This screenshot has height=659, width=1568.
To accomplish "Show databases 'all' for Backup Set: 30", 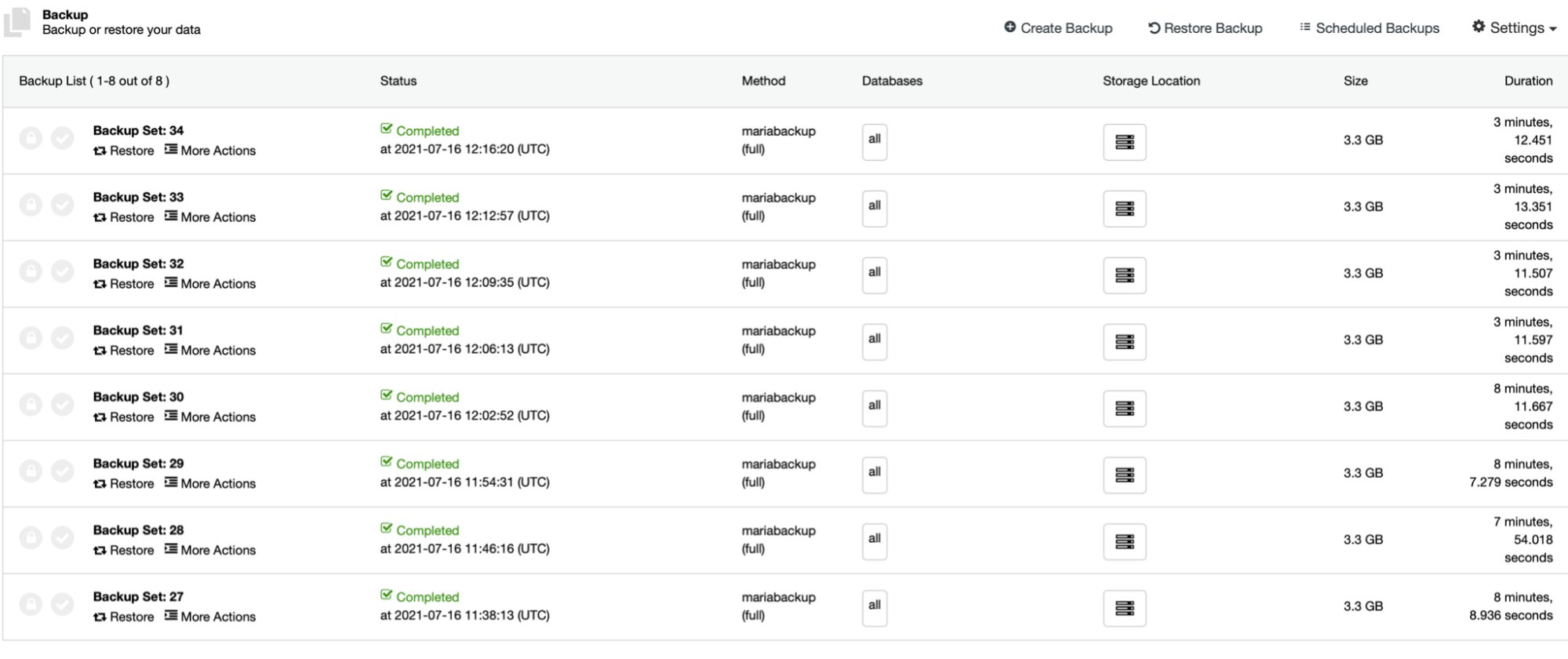I will (875, 409).
